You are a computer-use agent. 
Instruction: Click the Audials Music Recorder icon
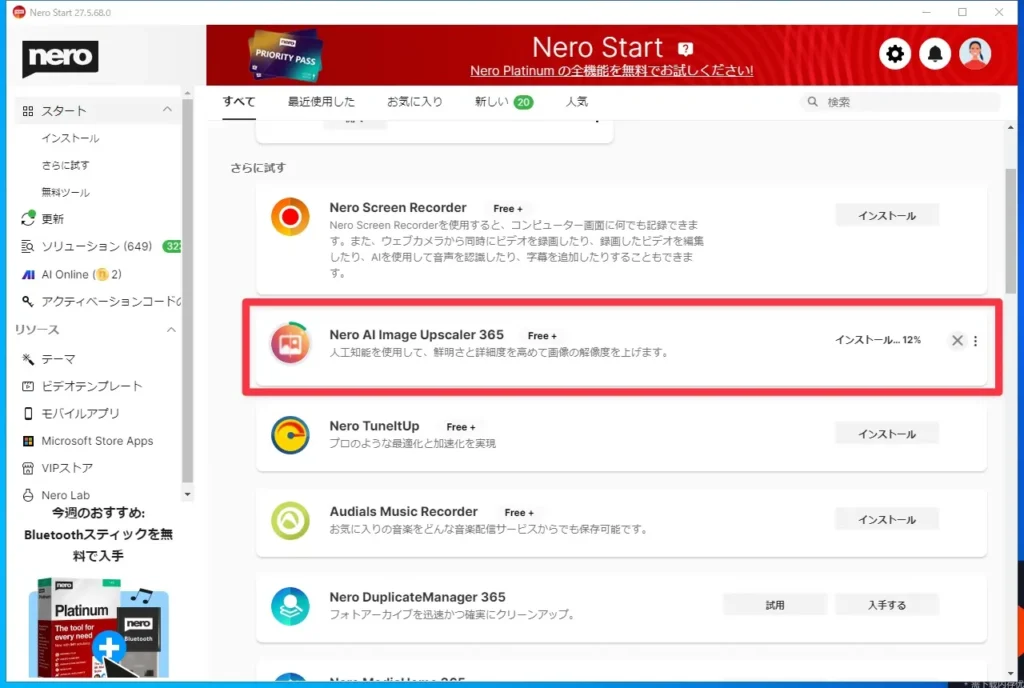coord(290,520)
